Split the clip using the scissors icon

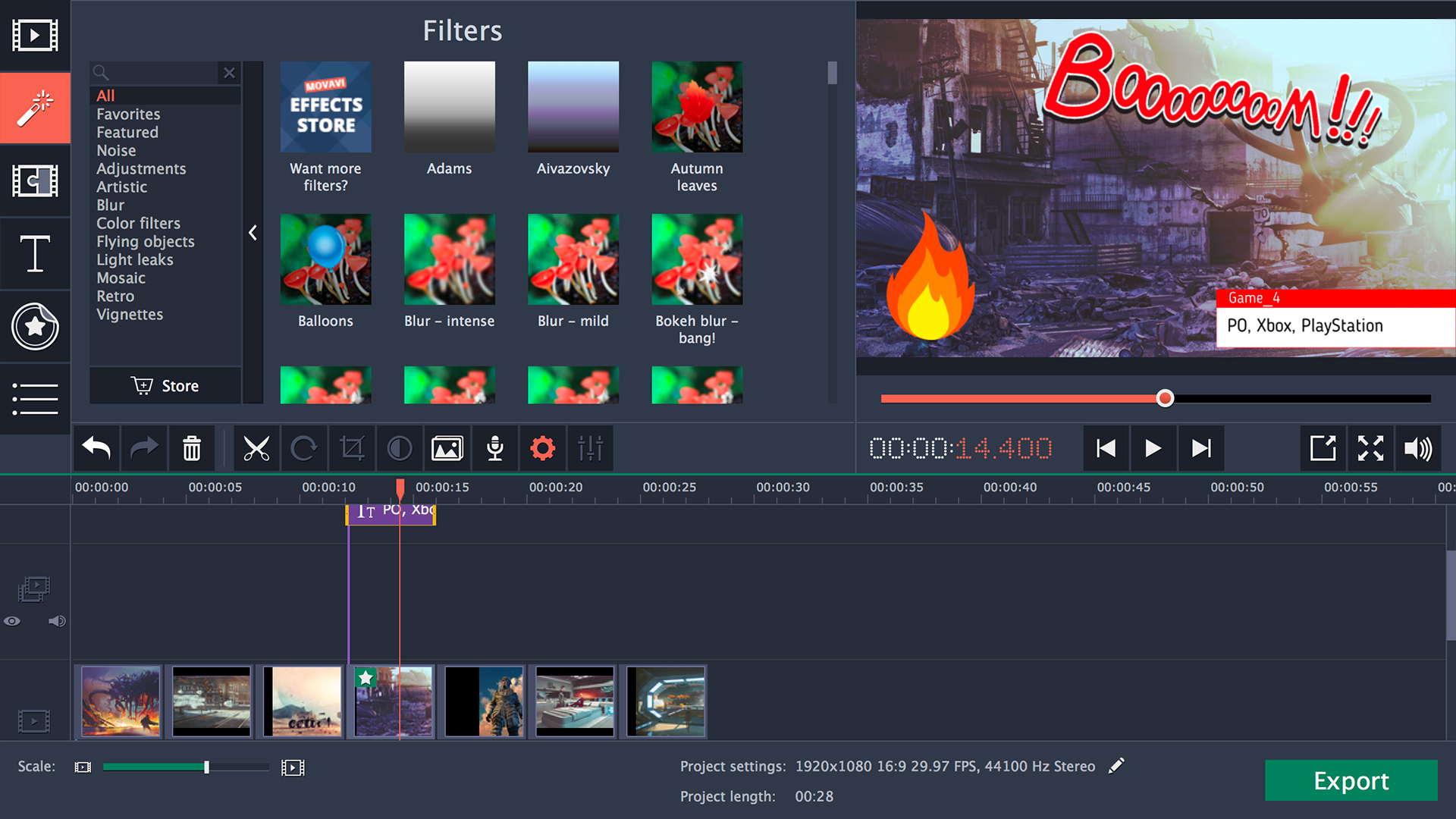[x=257, y=448]
